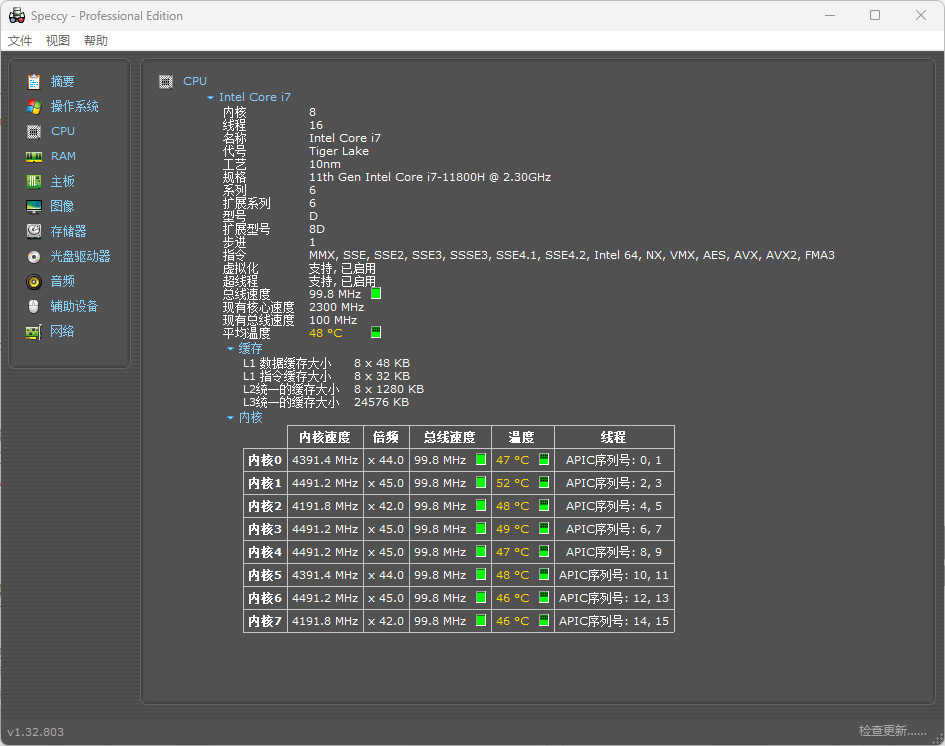Click the green bus speed indicator beside 总线速度 99.8 MHz
This screenshot has height=746, width=945.
click(376, 293)
